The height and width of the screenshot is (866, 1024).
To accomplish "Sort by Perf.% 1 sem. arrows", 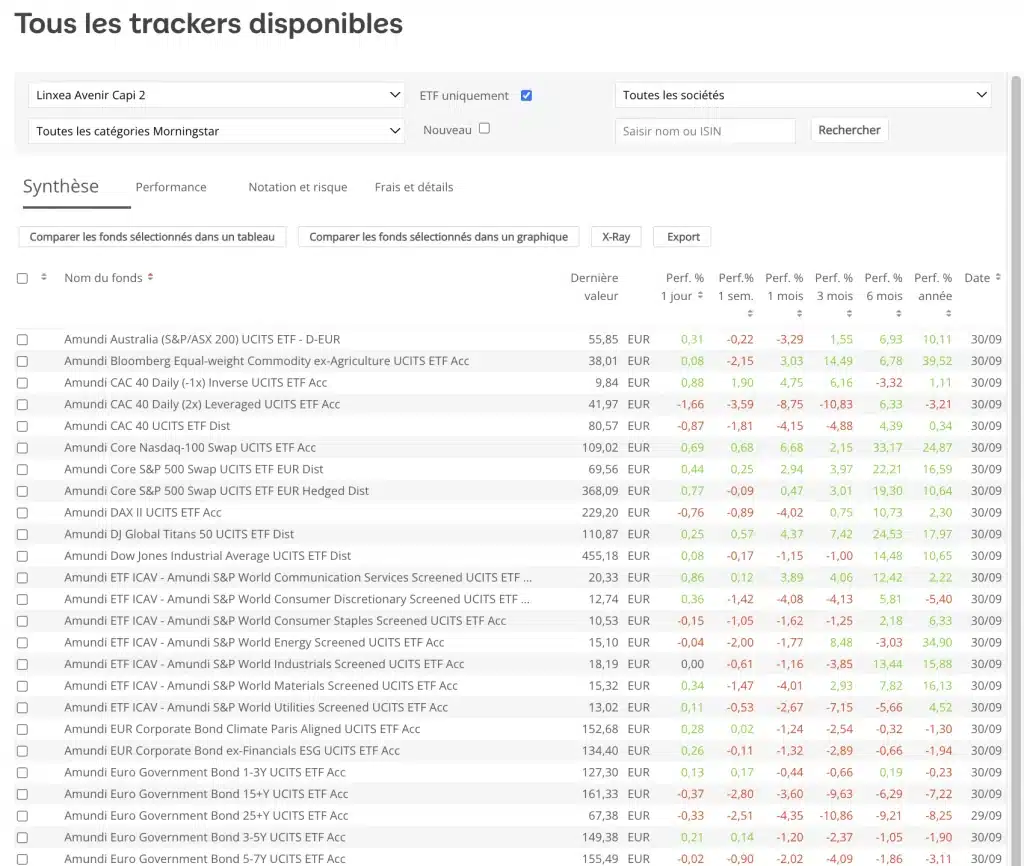I will coord(750,313).
